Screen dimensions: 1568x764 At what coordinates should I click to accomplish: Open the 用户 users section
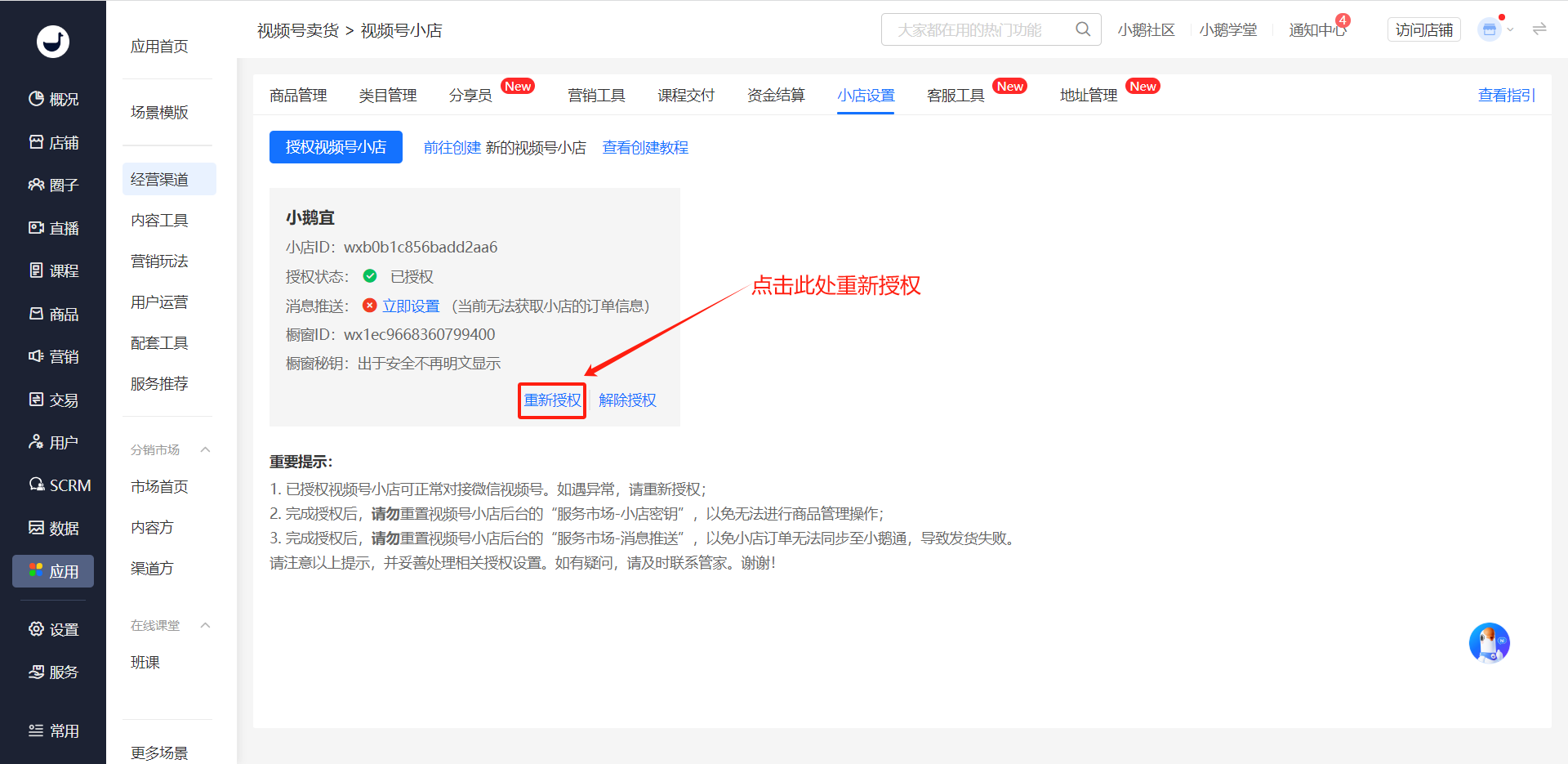tap(53, 442)
